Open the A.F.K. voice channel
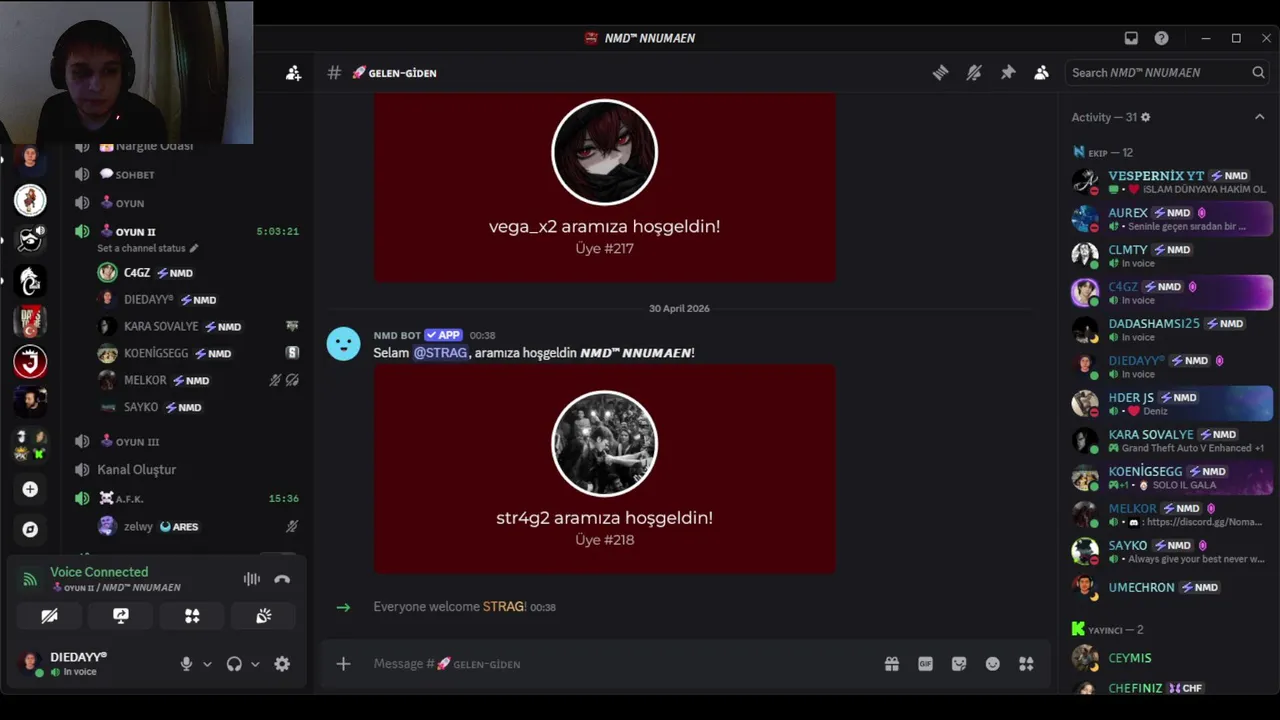 click(x=186, y=498)
